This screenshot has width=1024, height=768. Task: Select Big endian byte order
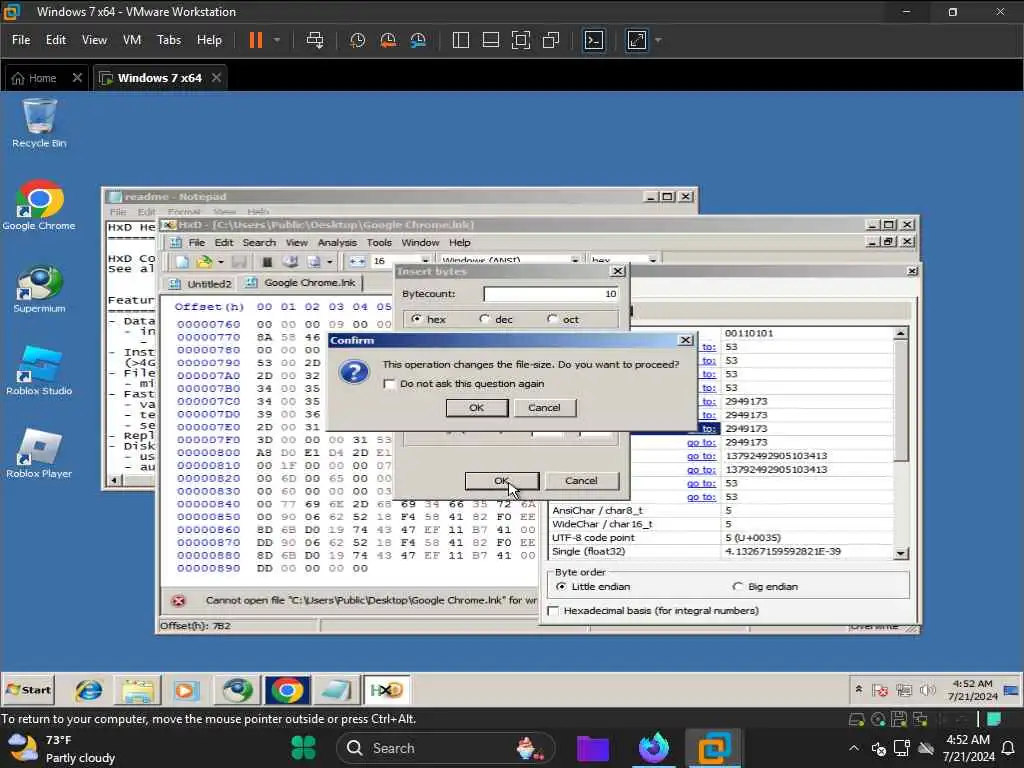738,586
